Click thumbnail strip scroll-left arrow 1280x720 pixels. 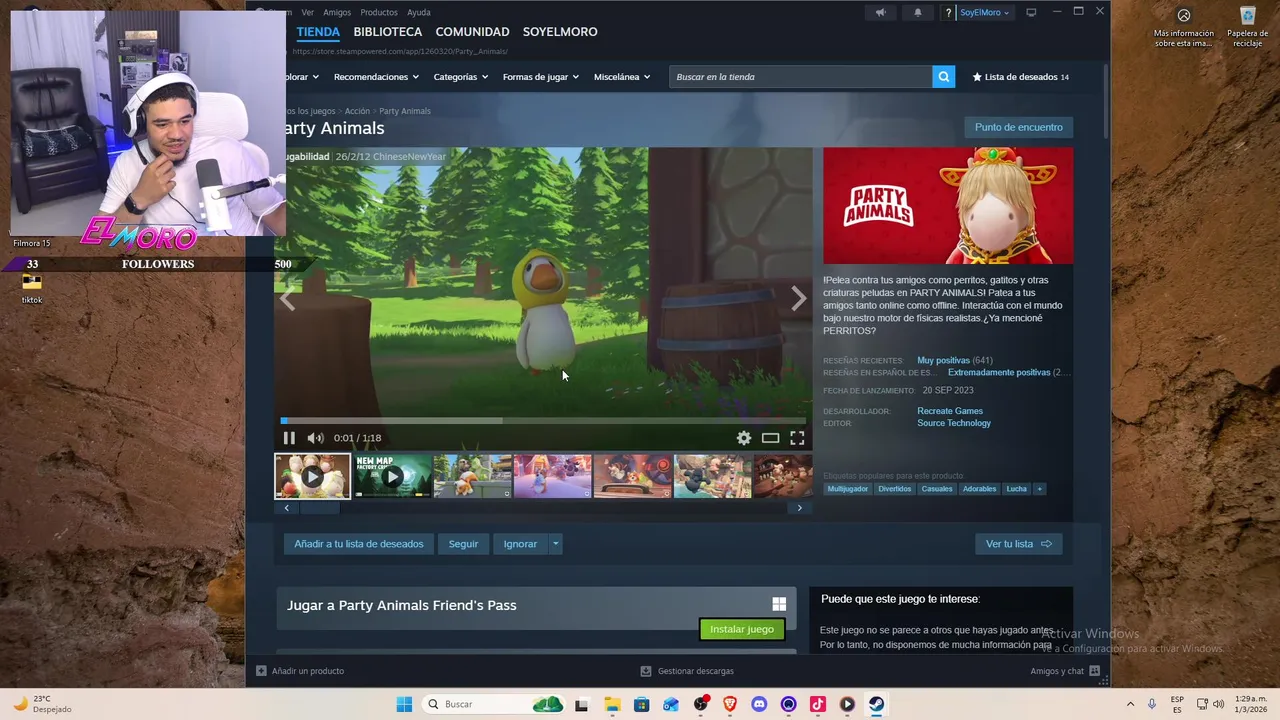point(287,508)
